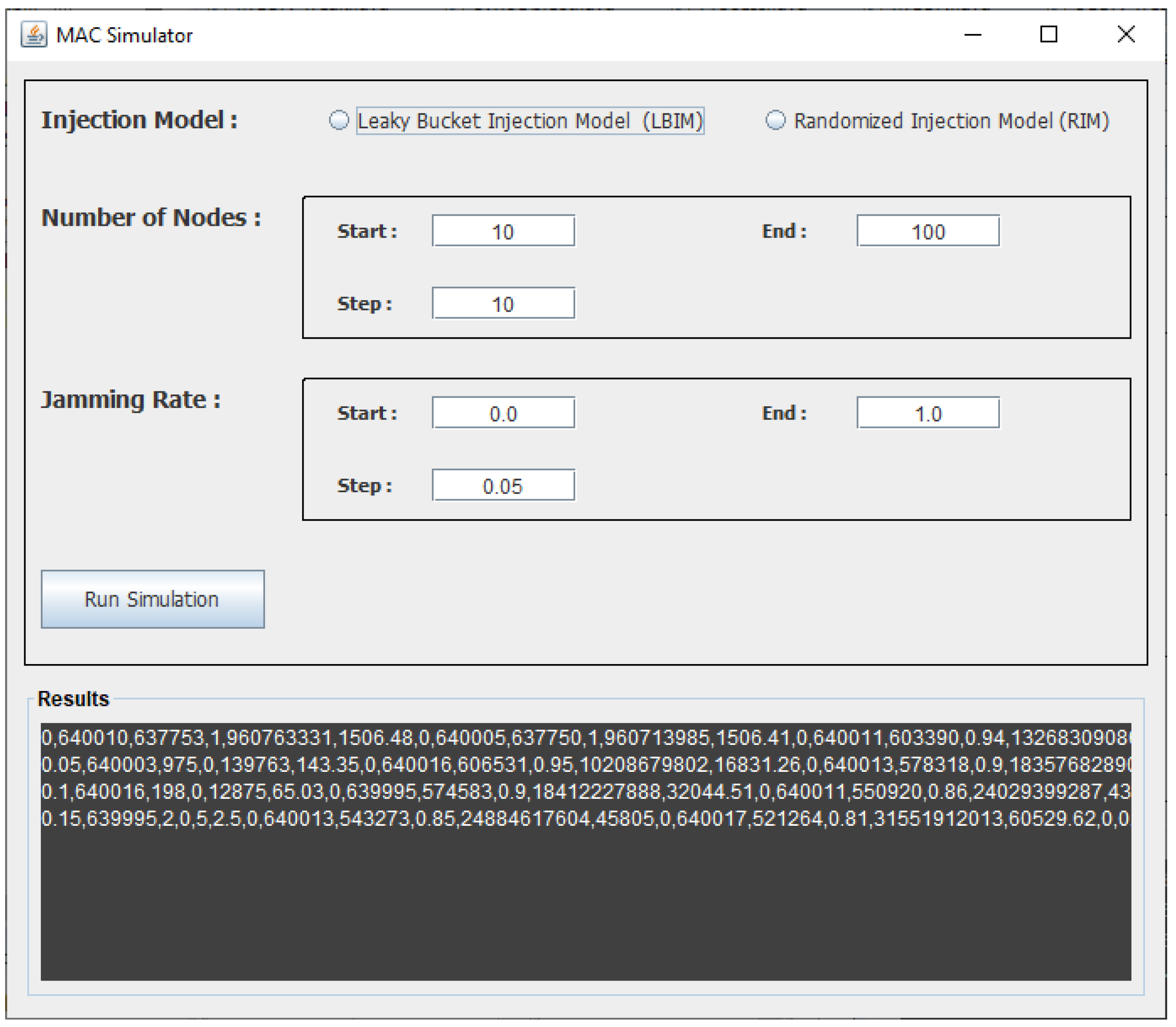Click Number of Nodes Step field
1176x1027 pixels.
(x=503, y=303)
